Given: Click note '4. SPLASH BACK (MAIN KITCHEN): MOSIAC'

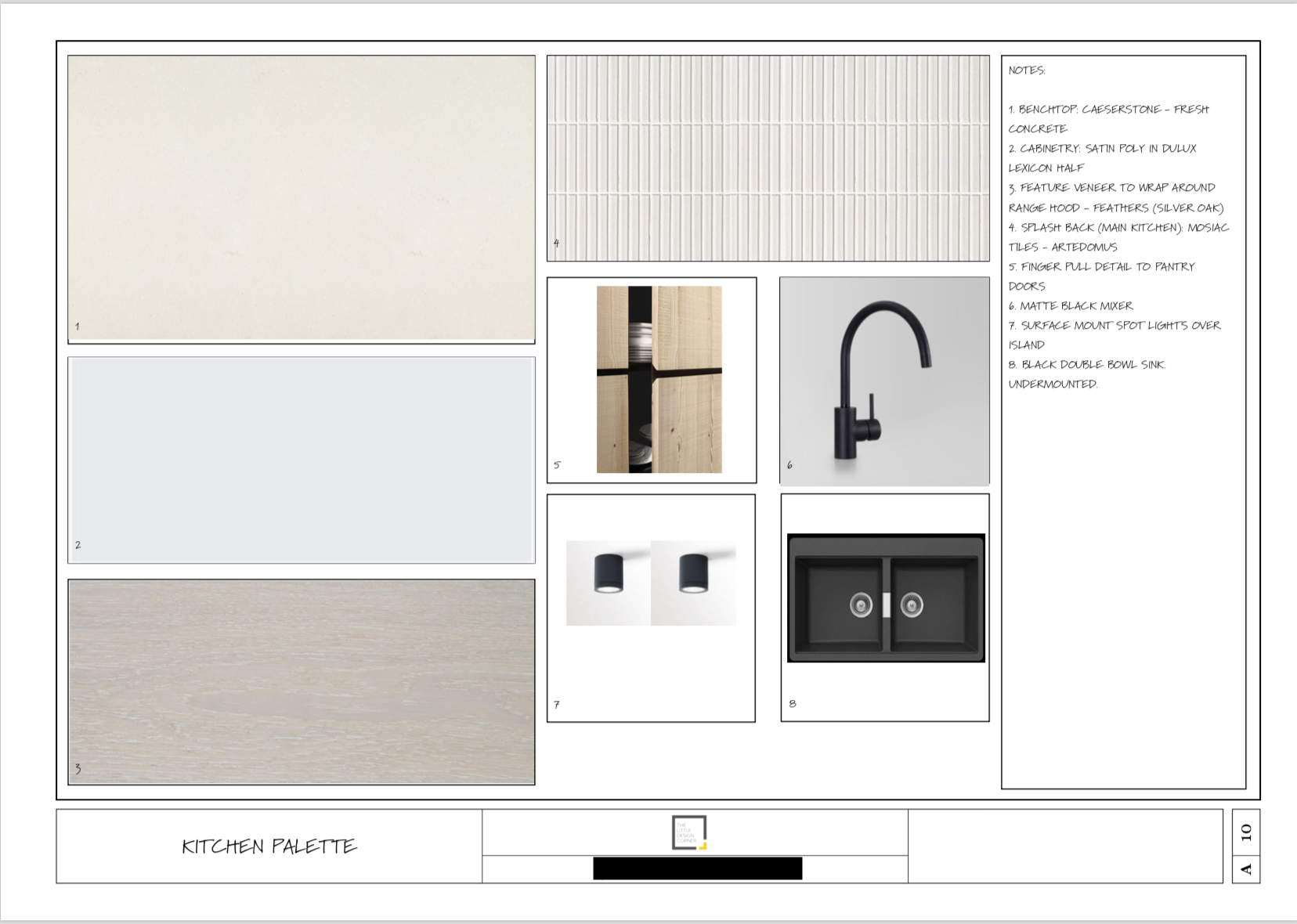Looking at the screenshot, I should tap(1119, 228).
